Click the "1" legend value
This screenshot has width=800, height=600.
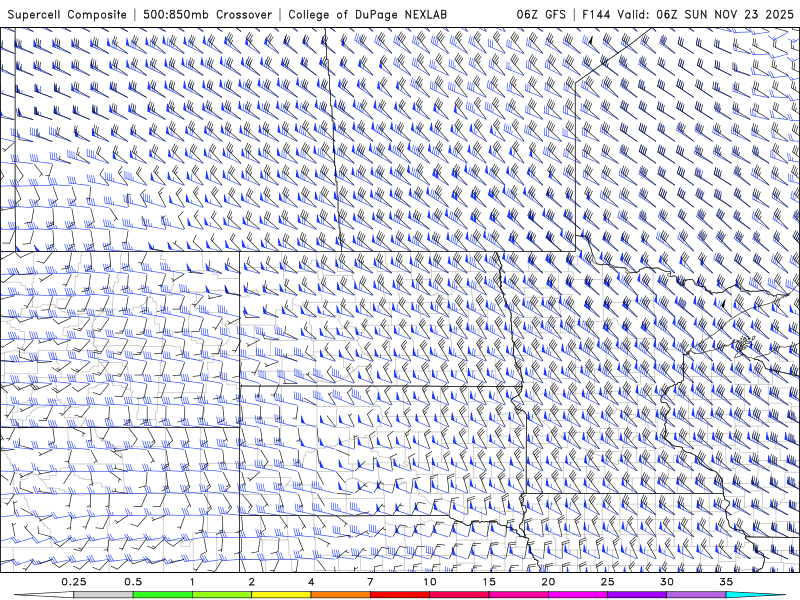click(x=192, y=582)
